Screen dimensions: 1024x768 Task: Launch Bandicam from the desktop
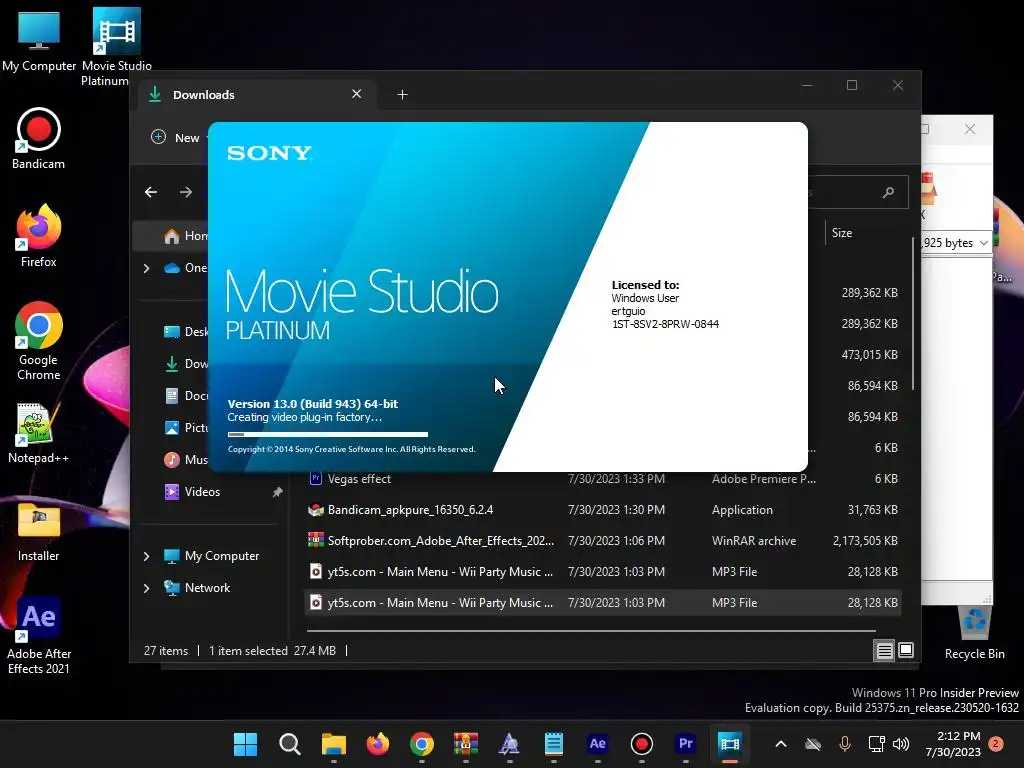pyautogui.click(x=39, y=138)
